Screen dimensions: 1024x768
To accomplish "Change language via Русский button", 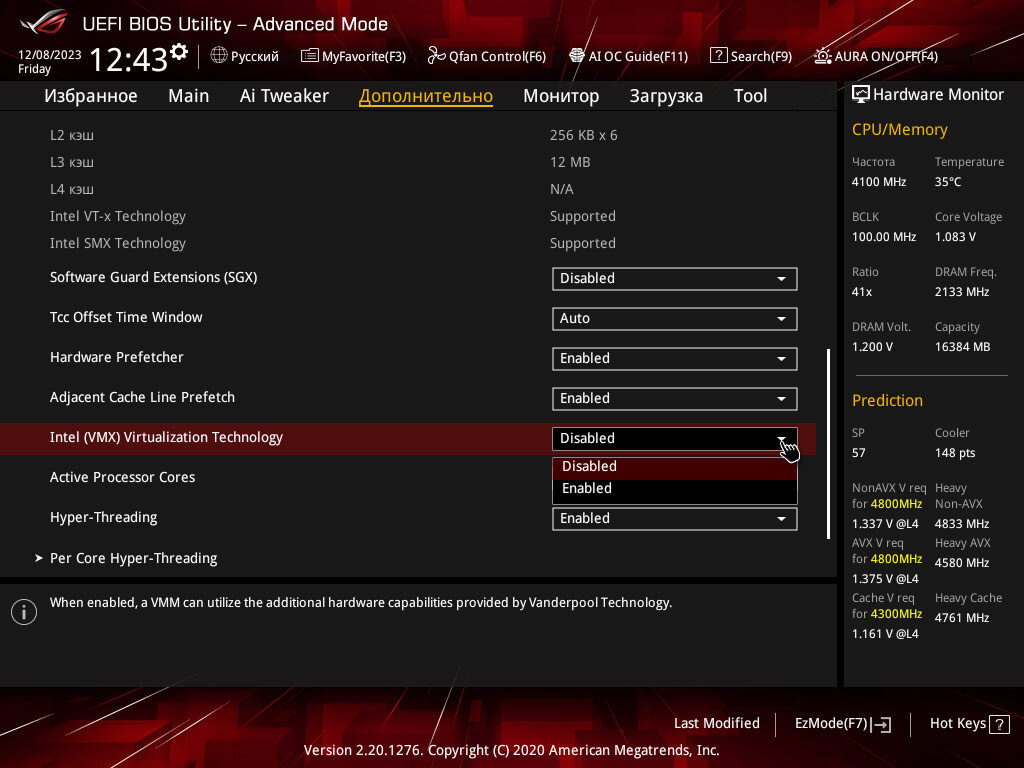I will point(245,56).
